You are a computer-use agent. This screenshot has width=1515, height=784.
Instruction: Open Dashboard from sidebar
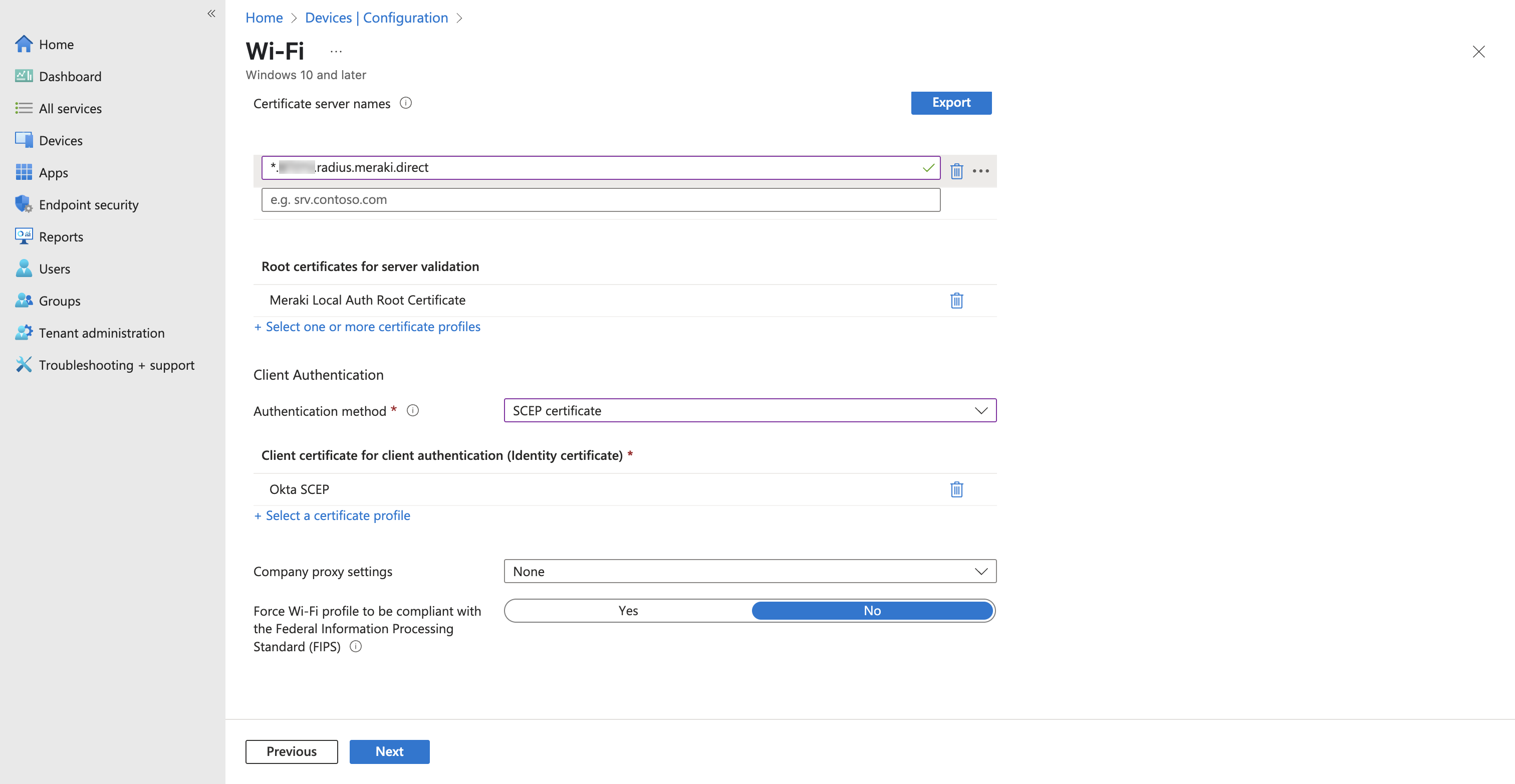click(x=70, y=77)
